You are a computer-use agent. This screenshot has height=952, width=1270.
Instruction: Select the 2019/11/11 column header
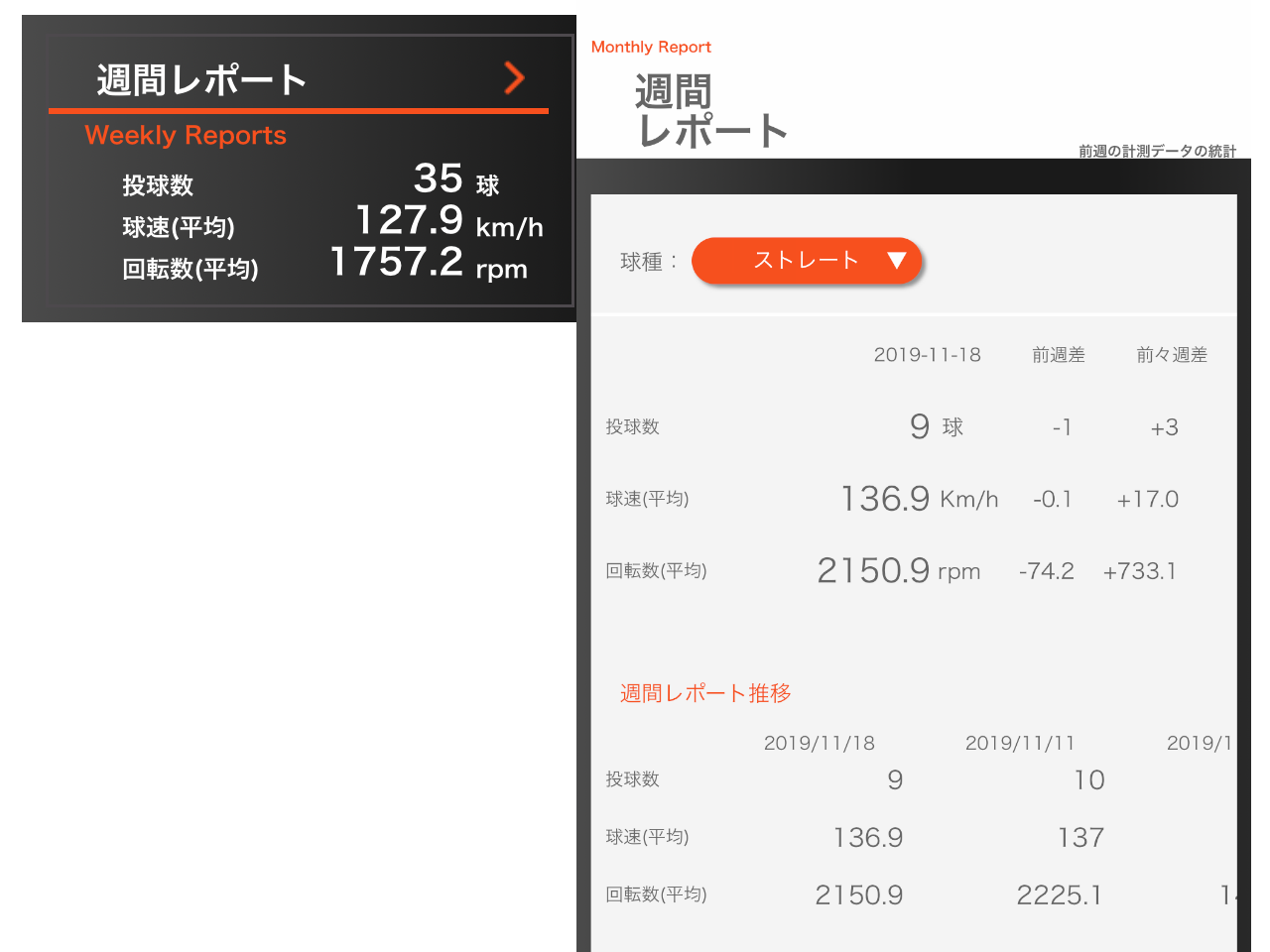(x=1019, y=744)
